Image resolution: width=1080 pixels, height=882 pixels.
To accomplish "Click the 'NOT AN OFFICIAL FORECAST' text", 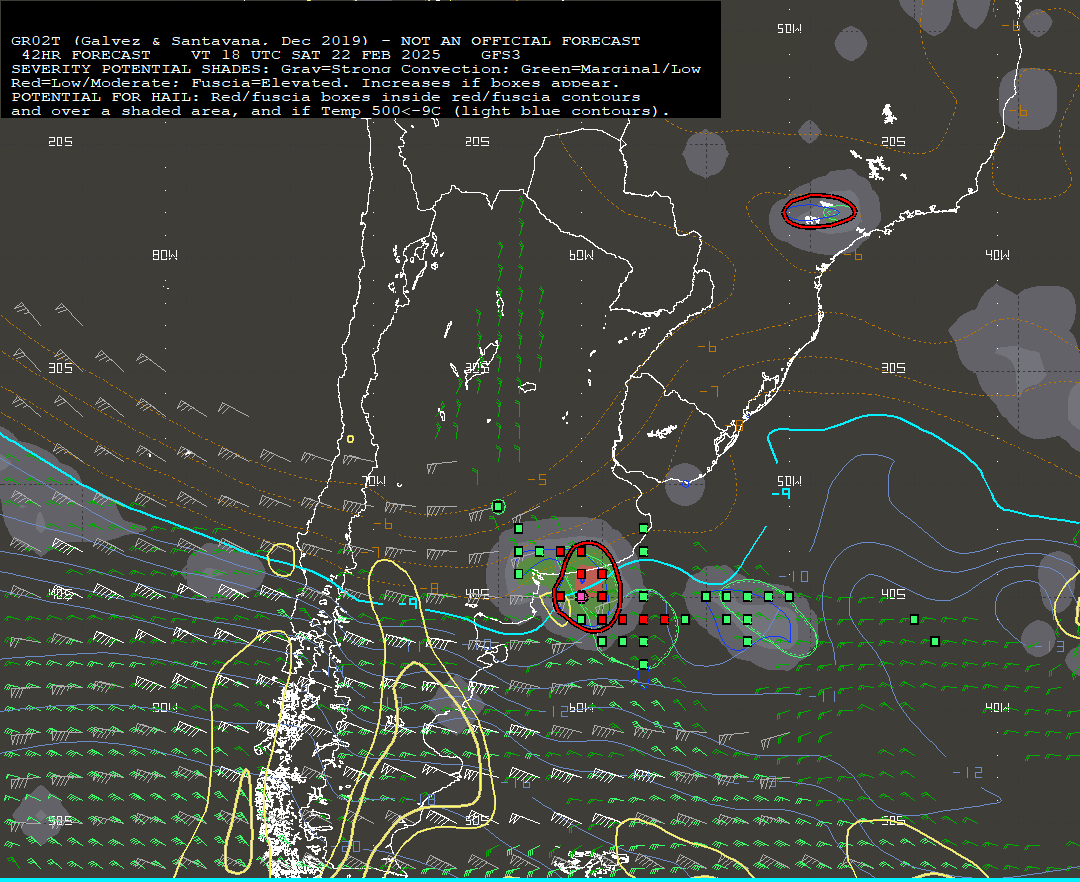I will [x=521, y=41].
